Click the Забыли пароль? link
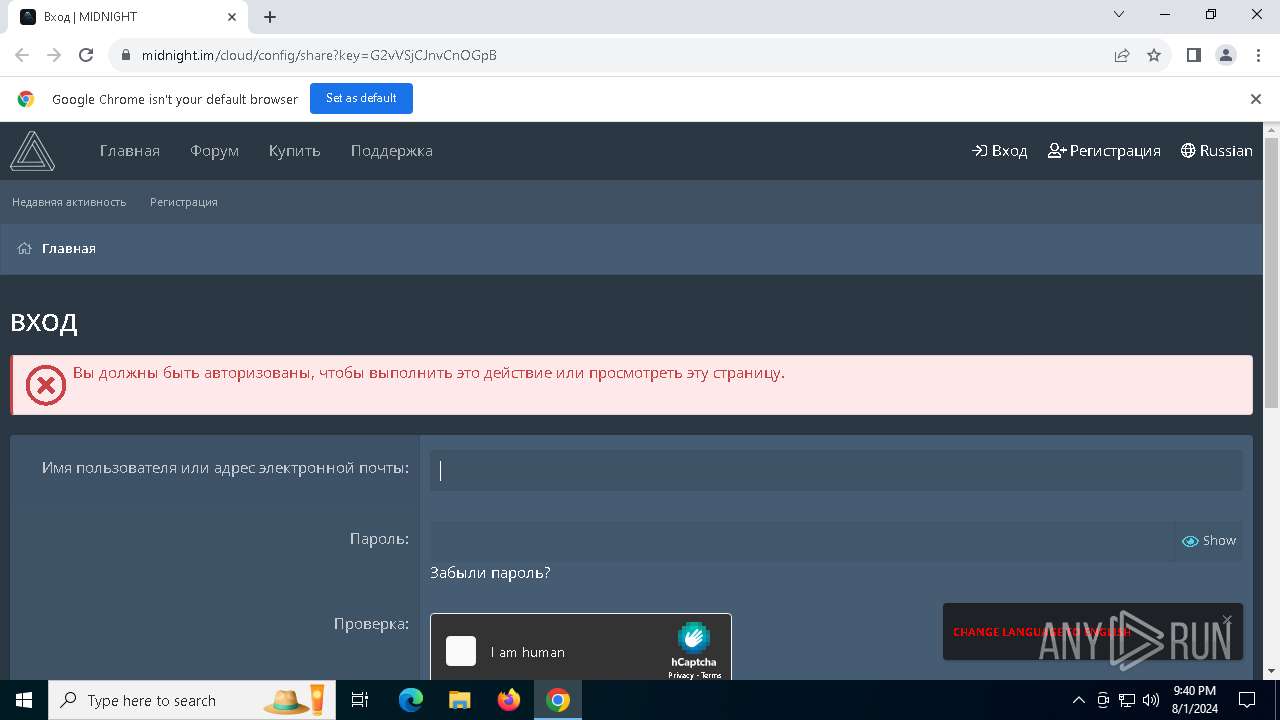The image size is (1280, 720). [x=490, y=573]
